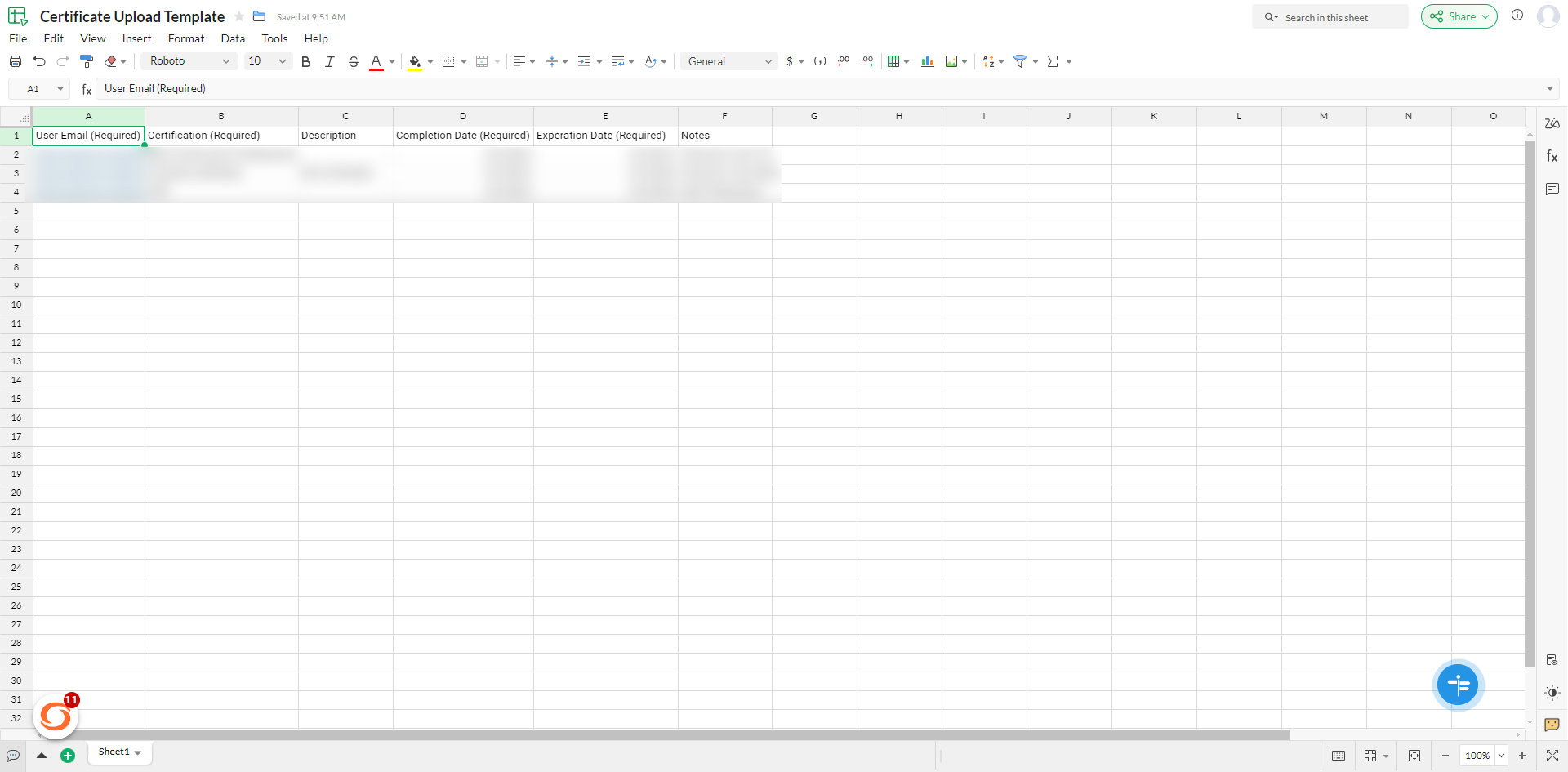Click the wrap text icon

(x=618, y=61)
